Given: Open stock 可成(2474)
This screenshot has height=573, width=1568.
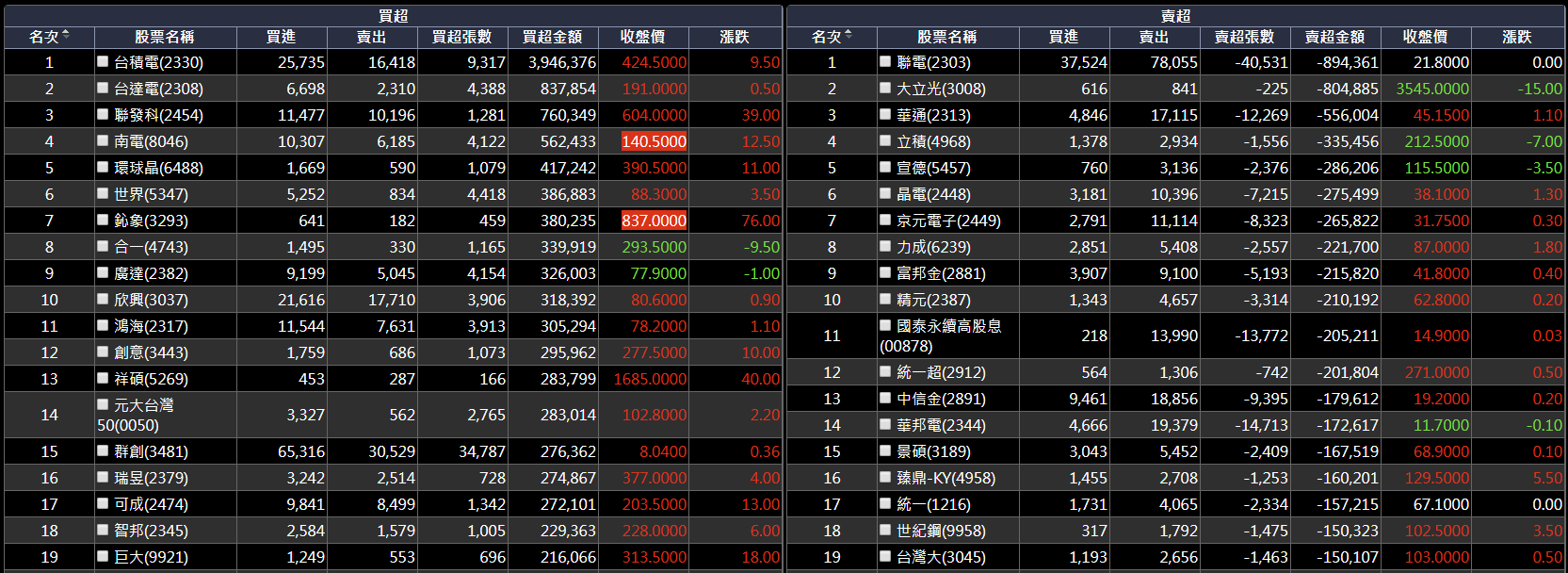Looking at the screenshot, I should click(151, 504).
